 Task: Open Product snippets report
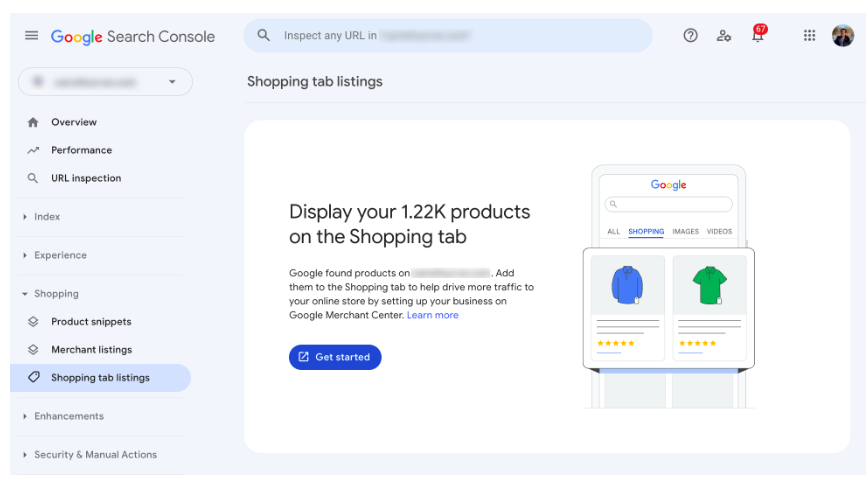(91, 322)
